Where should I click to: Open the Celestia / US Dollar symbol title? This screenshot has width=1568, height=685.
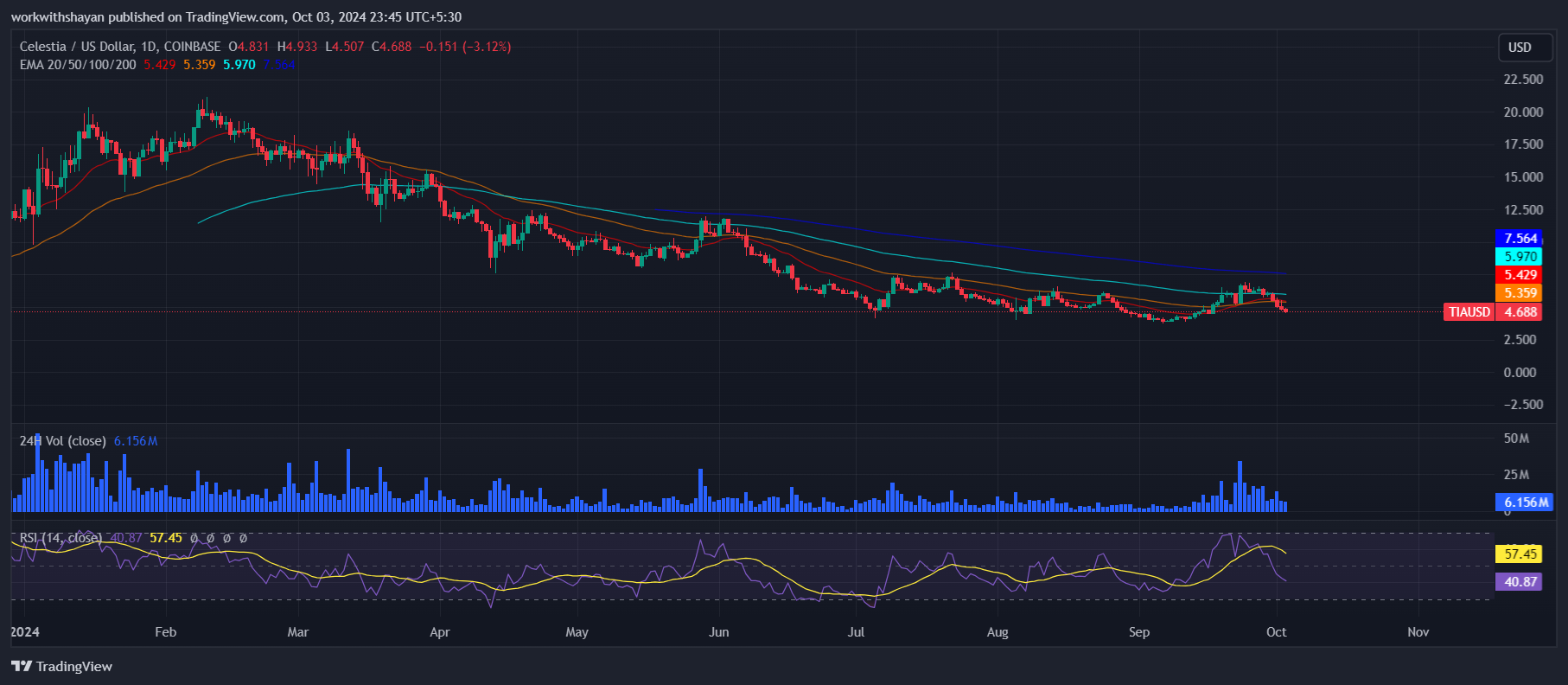tap(120, 47)
